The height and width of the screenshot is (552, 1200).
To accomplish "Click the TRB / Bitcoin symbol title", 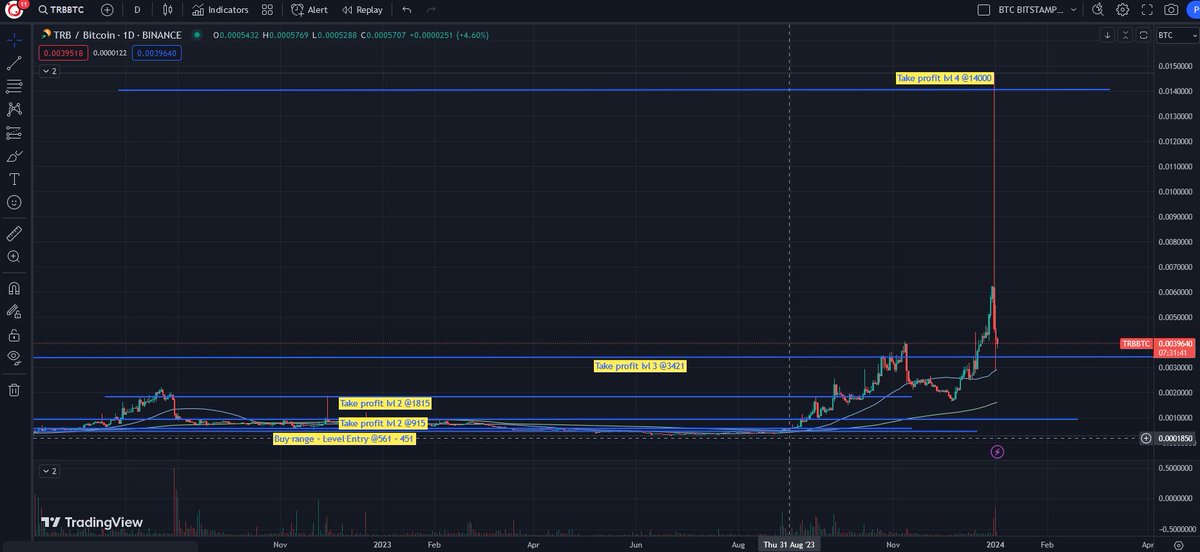I will click(x=118, y=35).
